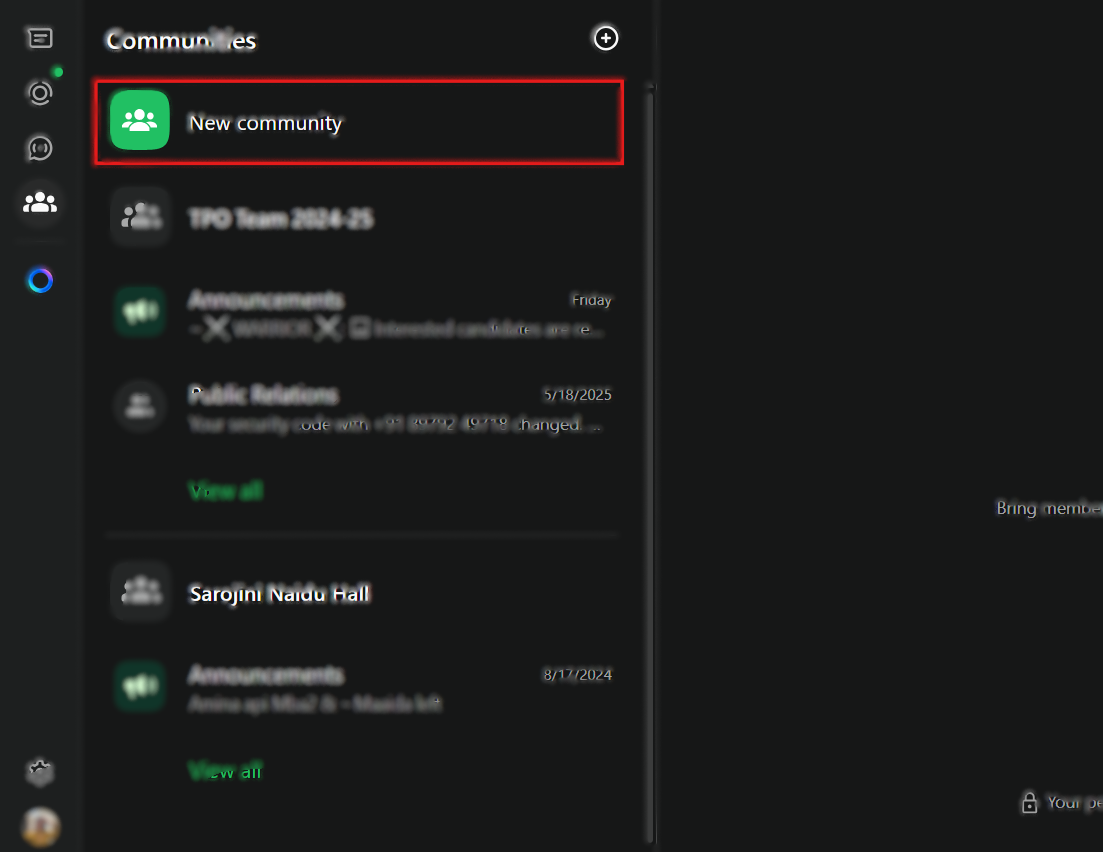Viewport: 1103px width, 852px height.
Task: Select the highlighted New community entry
Action: pyautogui.click(x=357, y=121)
